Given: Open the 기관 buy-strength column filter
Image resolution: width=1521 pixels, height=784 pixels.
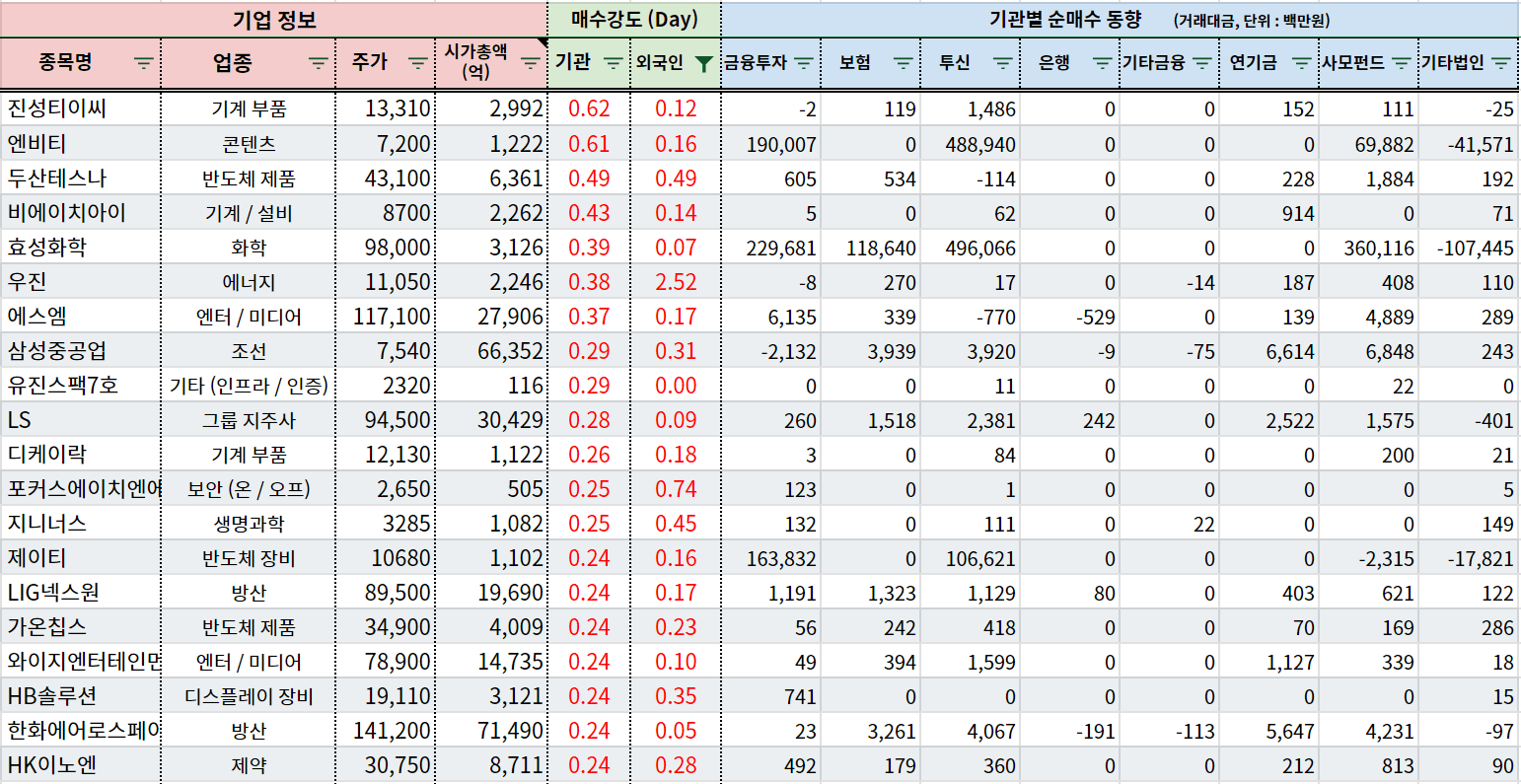Looking at the screenshot, I should 614,63.
